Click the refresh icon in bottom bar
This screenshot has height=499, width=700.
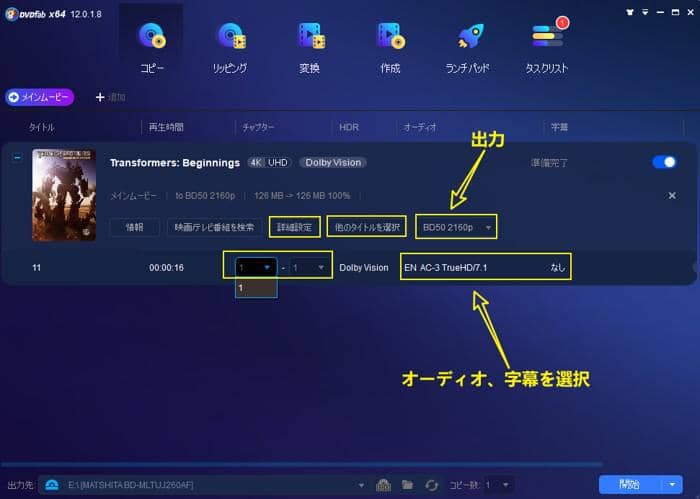point(431,485)
